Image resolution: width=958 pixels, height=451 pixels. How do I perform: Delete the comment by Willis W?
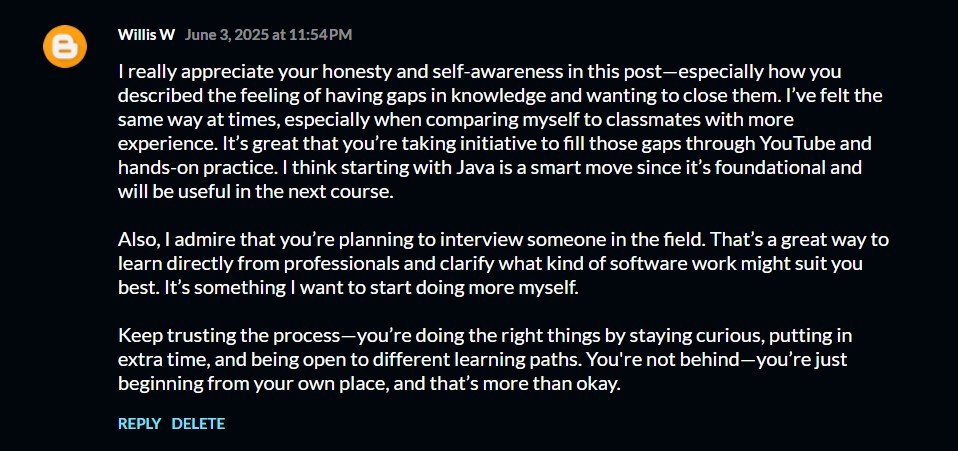point(198,423)
